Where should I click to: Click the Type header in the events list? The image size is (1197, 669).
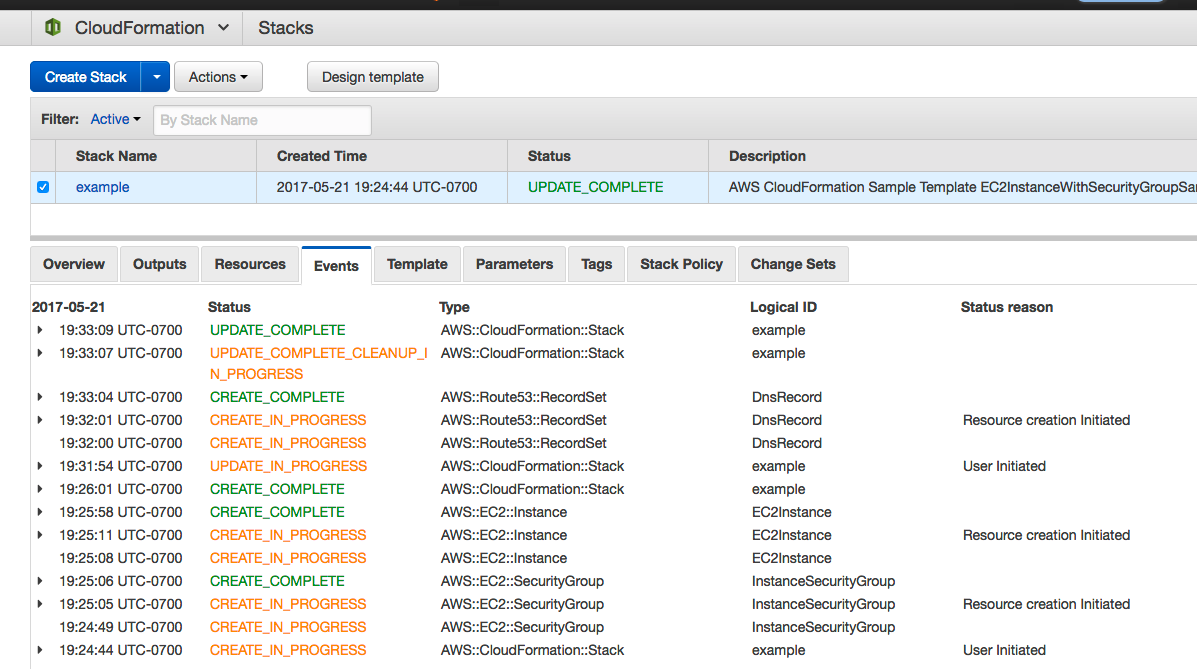pyautogui.click(x=454, y=307)
